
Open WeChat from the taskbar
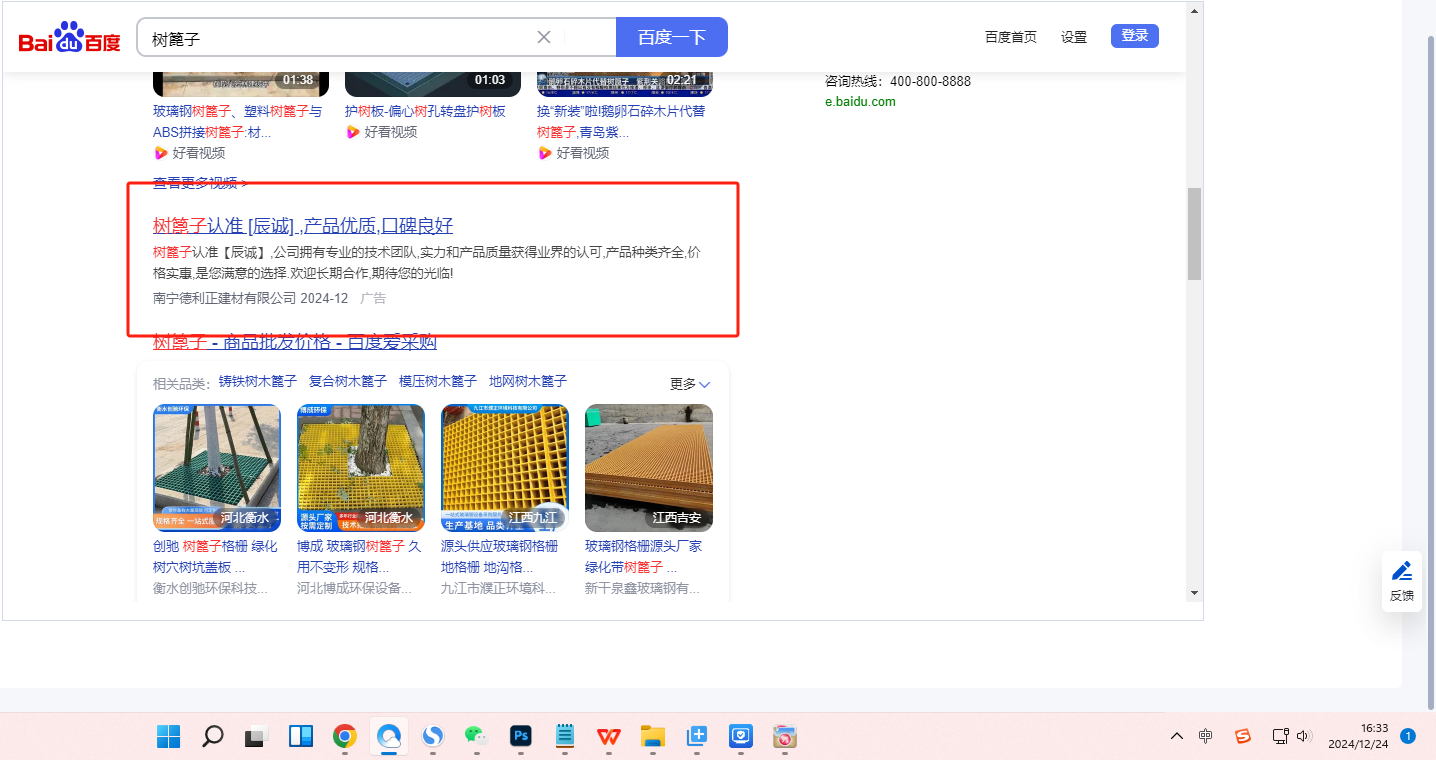click(477, 737)
